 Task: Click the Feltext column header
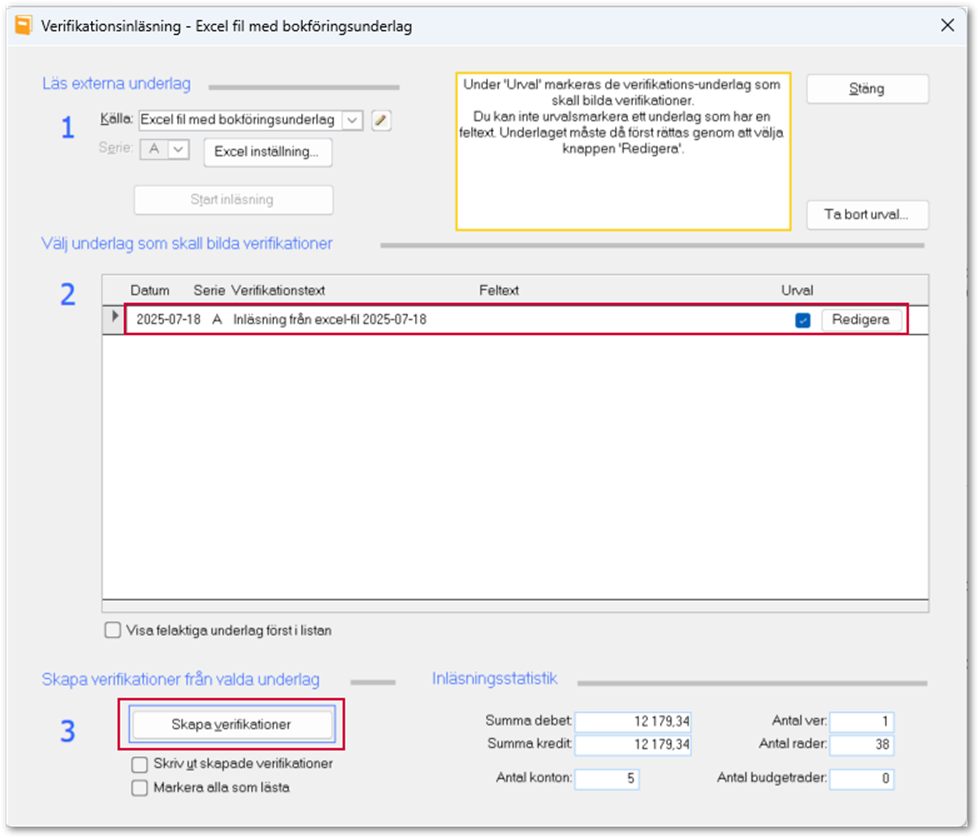coord(499,290)
